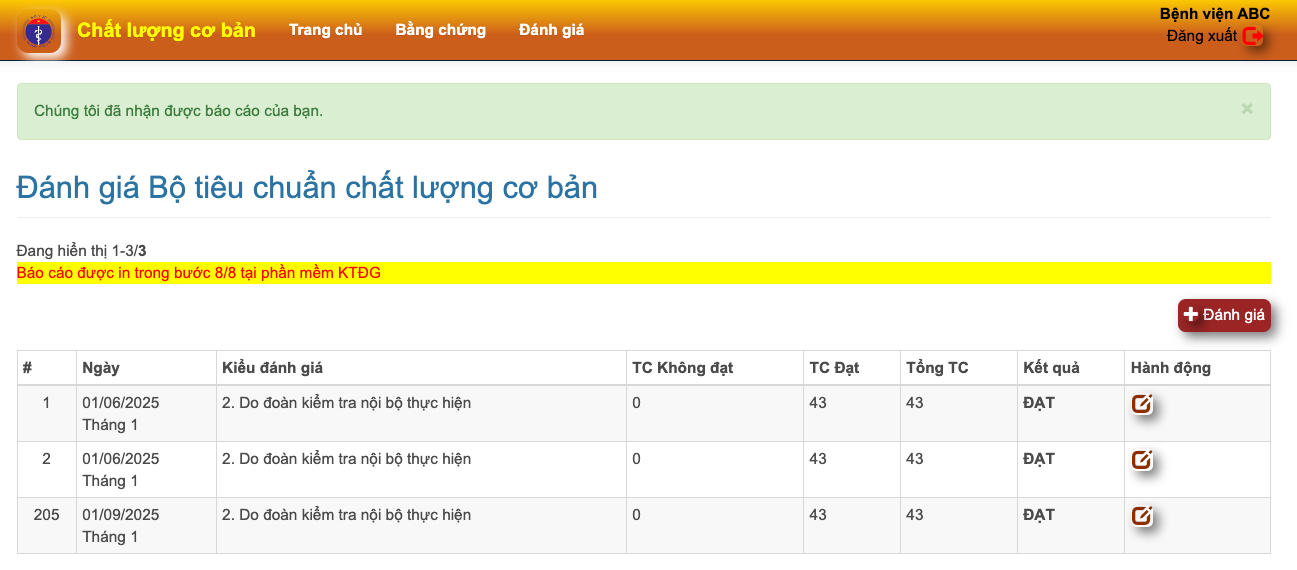Click the Bệnh viện ABC account name
1297x570 pixels.
click(1214, 14)
